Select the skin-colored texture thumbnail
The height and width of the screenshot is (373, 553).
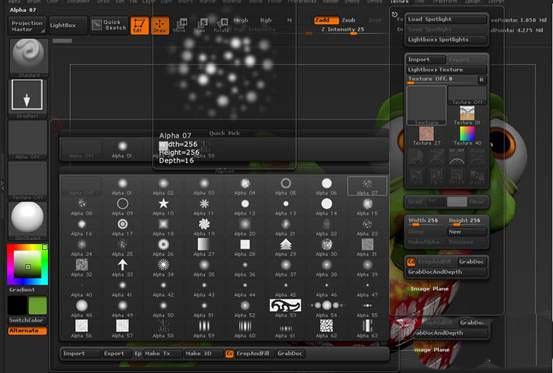coord(426,134)
